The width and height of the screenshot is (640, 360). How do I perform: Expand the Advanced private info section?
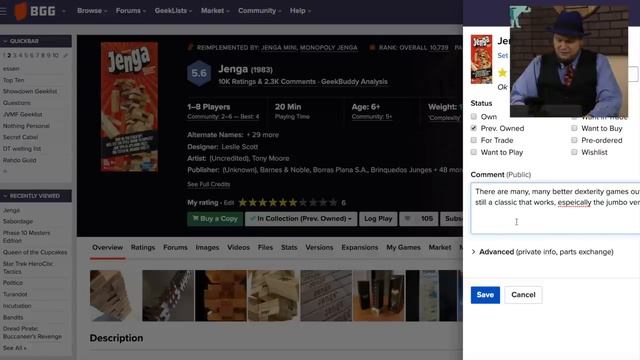(542, 252)
